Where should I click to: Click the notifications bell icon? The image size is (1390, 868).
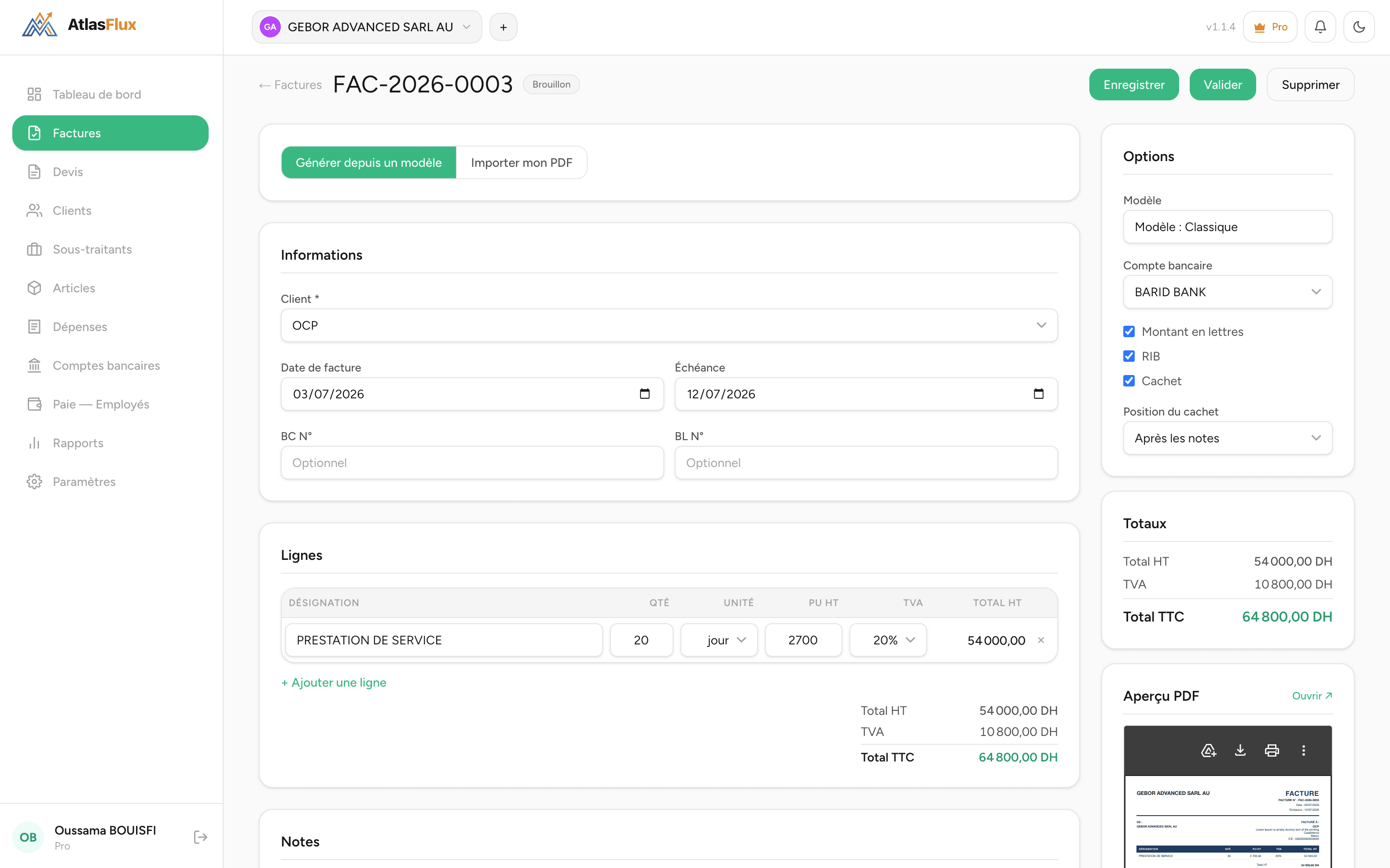tap(1320, 27)
